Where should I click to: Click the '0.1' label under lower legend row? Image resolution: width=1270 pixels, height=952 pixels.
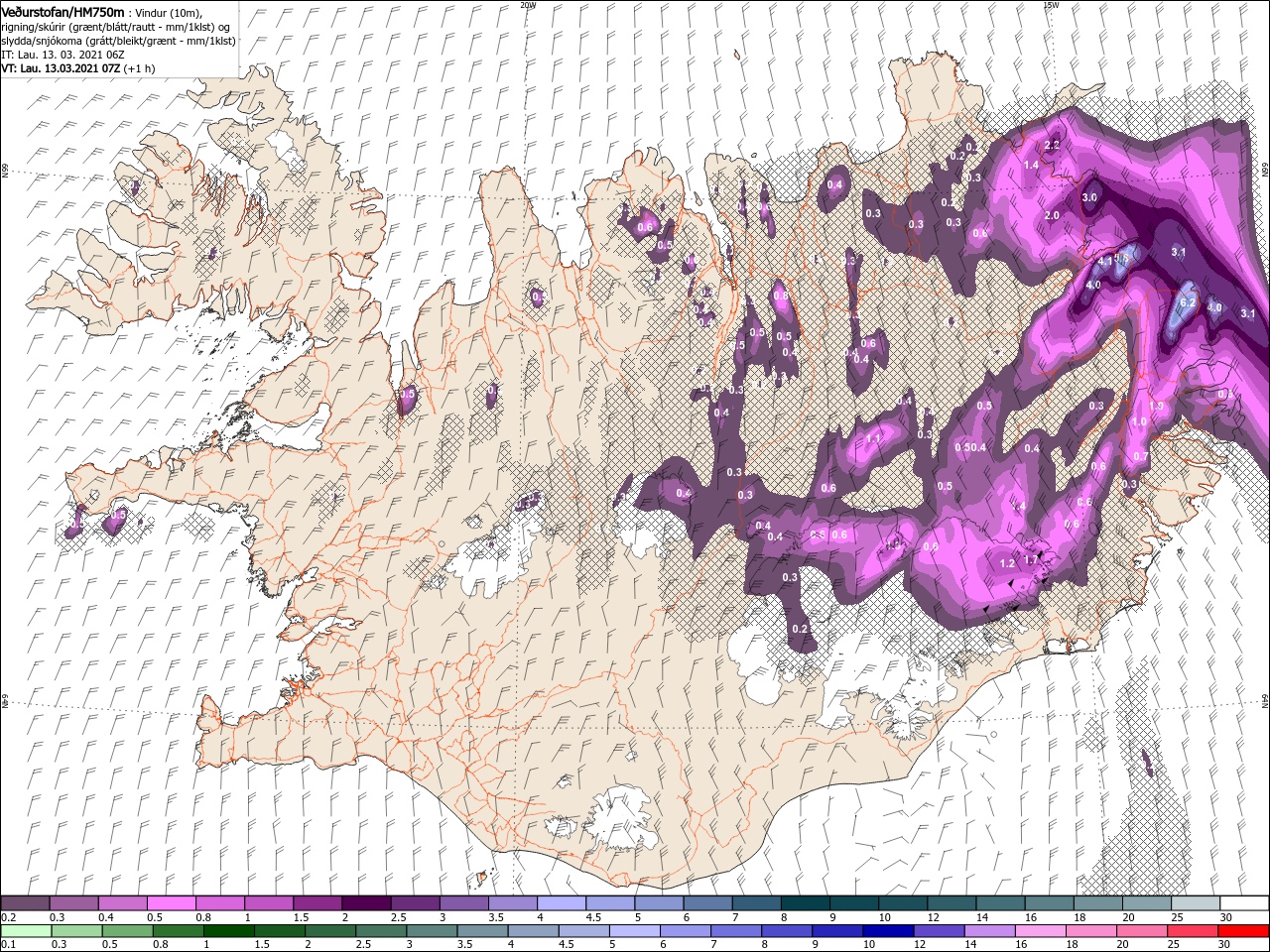click(7, 945)
